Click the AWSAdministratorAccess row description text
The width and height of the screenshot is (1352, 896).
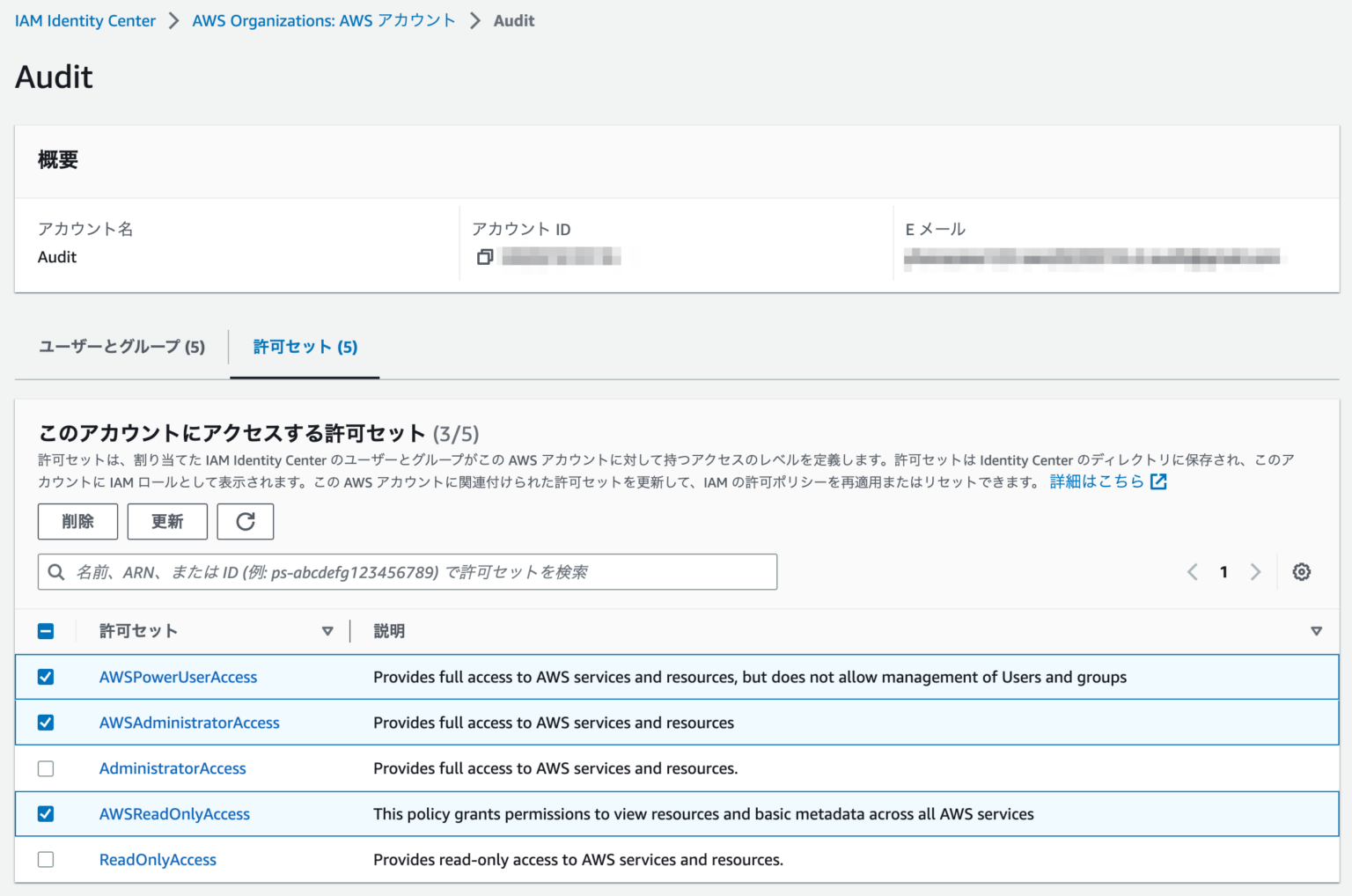[554, 723]
